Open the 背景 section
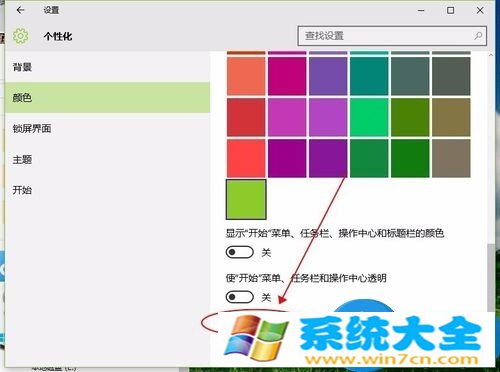The height and width of the screenshot is (372, 500). tap(107, 67)
